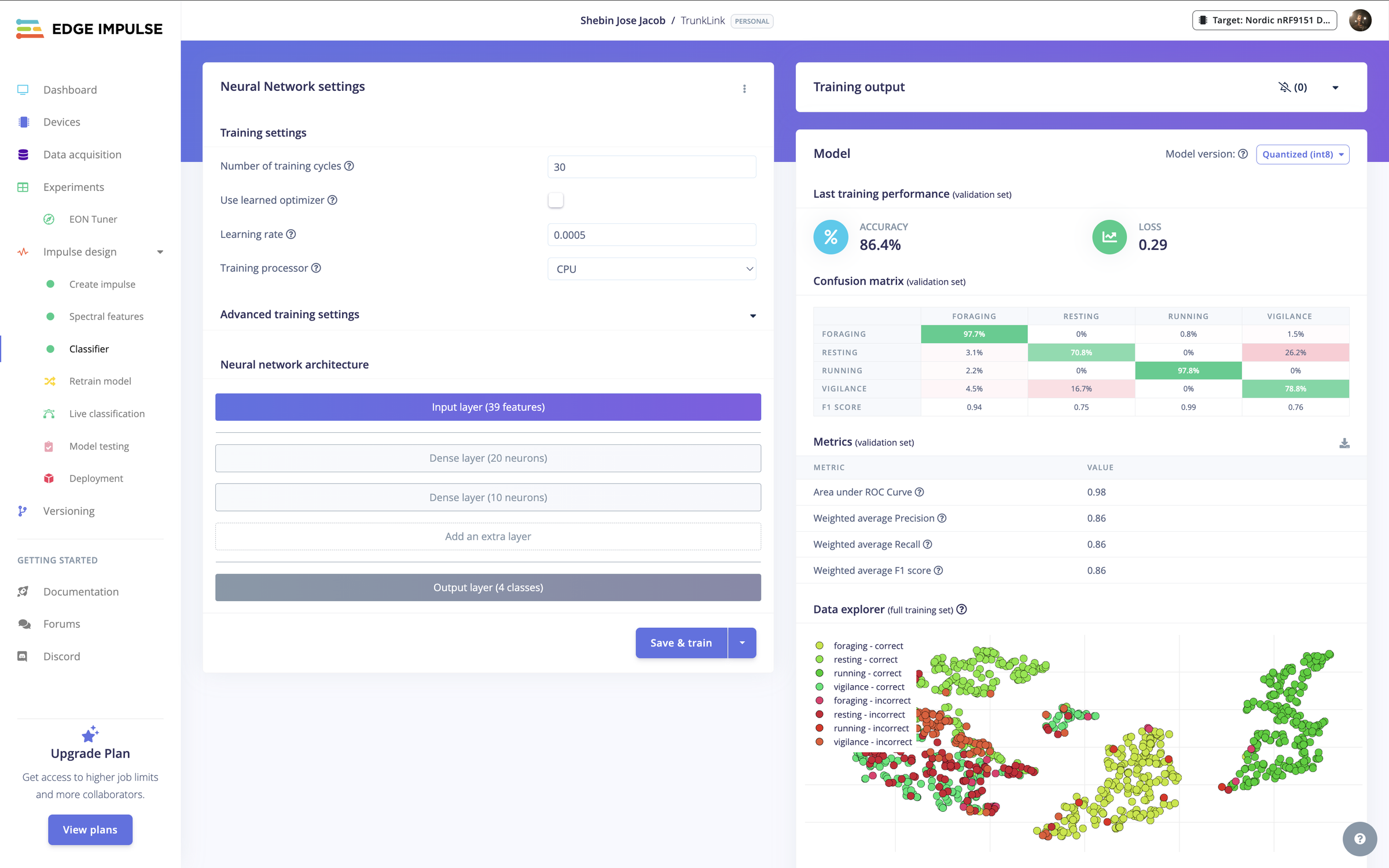The image size is (1389, 868).
Task: Click the Edge Impulse logo
Action: tap(89, 28)
